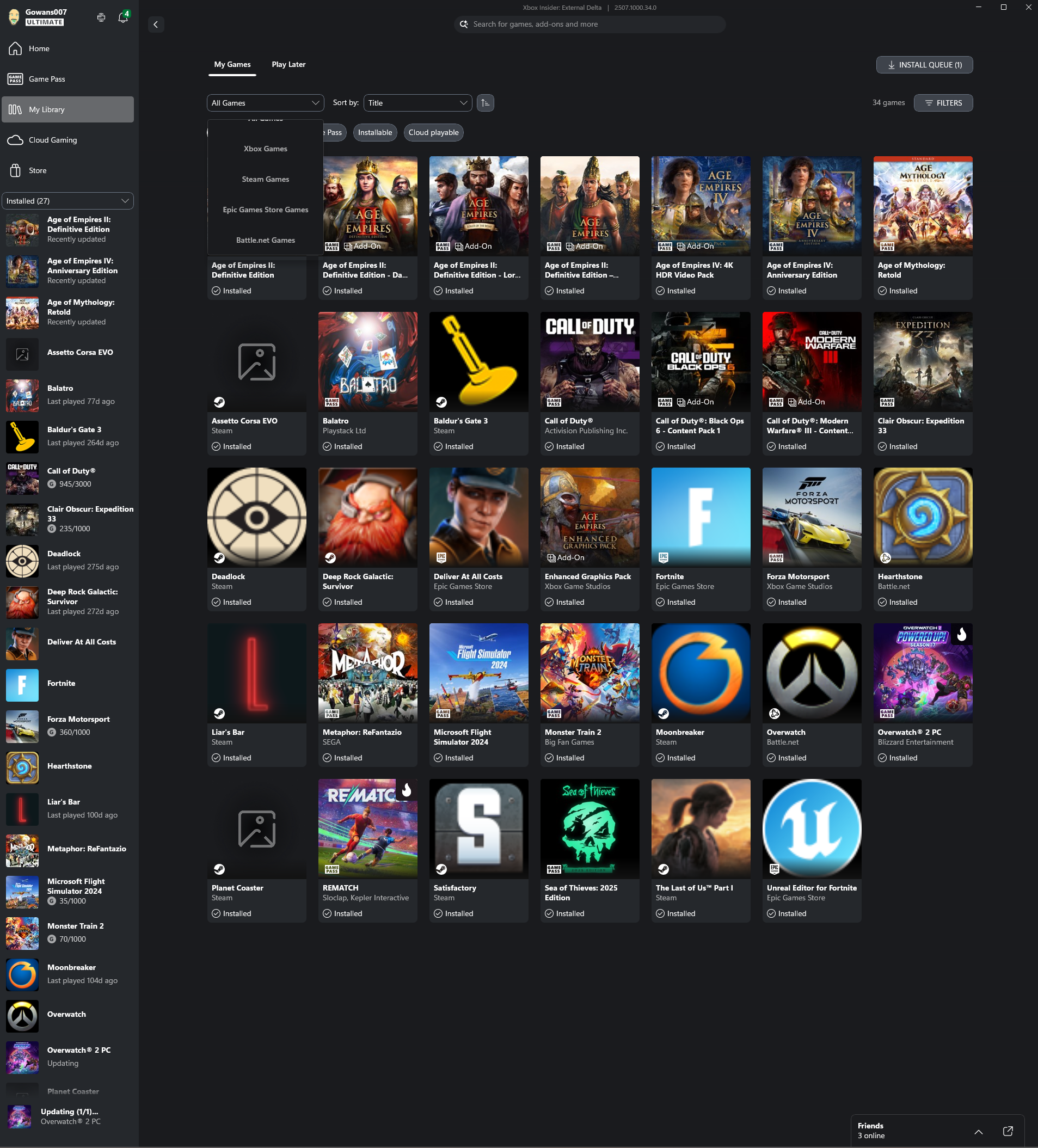This screenshot has height=1148, width=1038.
Task: Switch to the Play Later tab
Action: click(x=288, y=64)
